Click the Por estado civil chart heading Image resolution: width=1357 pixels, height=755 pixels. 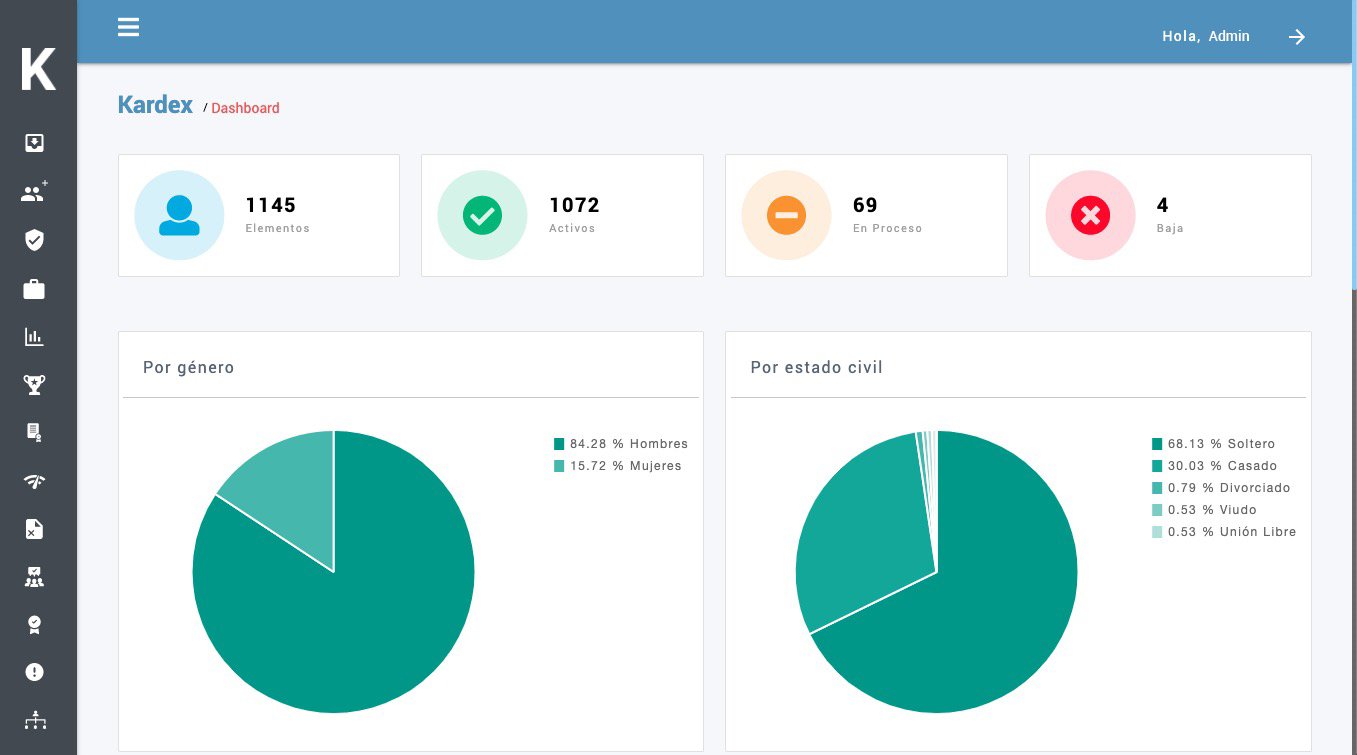tap(817, 368)
